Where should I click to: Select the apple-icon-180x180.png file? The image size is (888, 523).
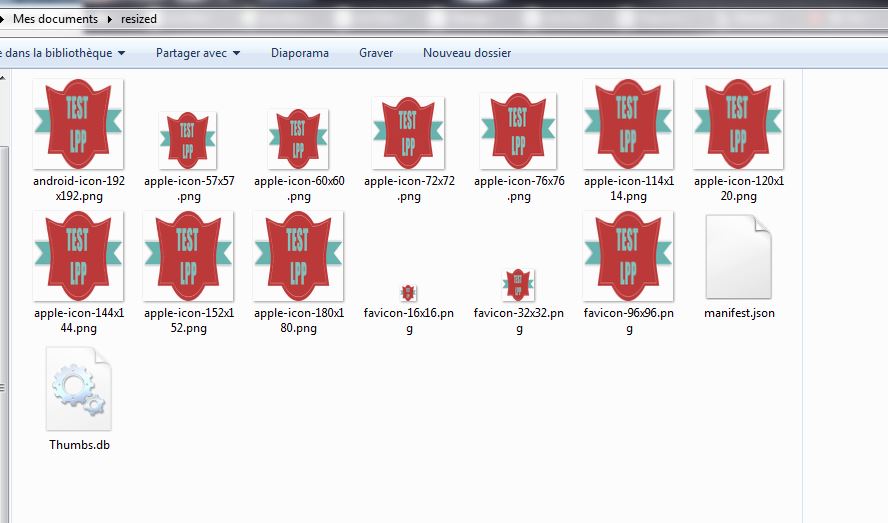click(x=298, y=256)
